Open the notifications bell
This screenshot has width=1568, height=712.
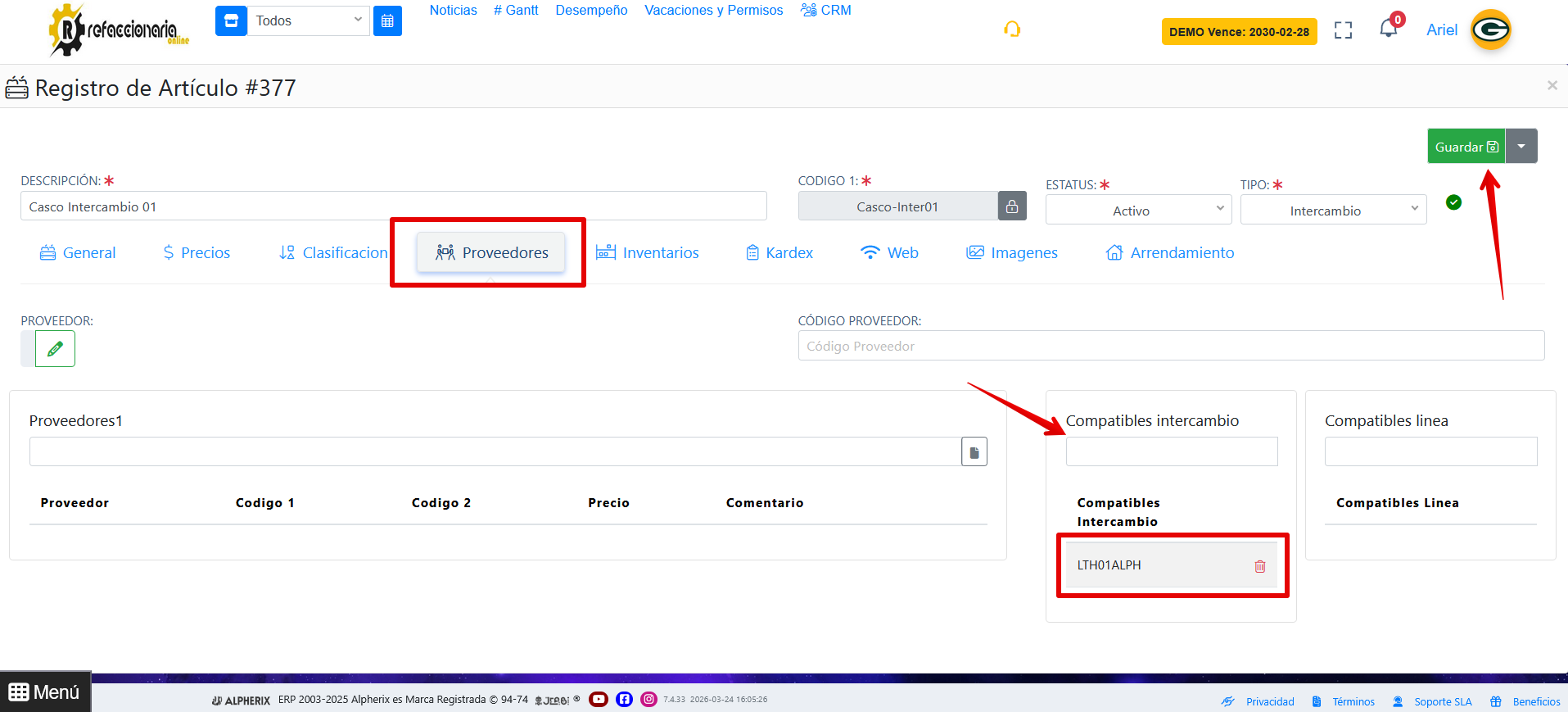point(1388,29)
